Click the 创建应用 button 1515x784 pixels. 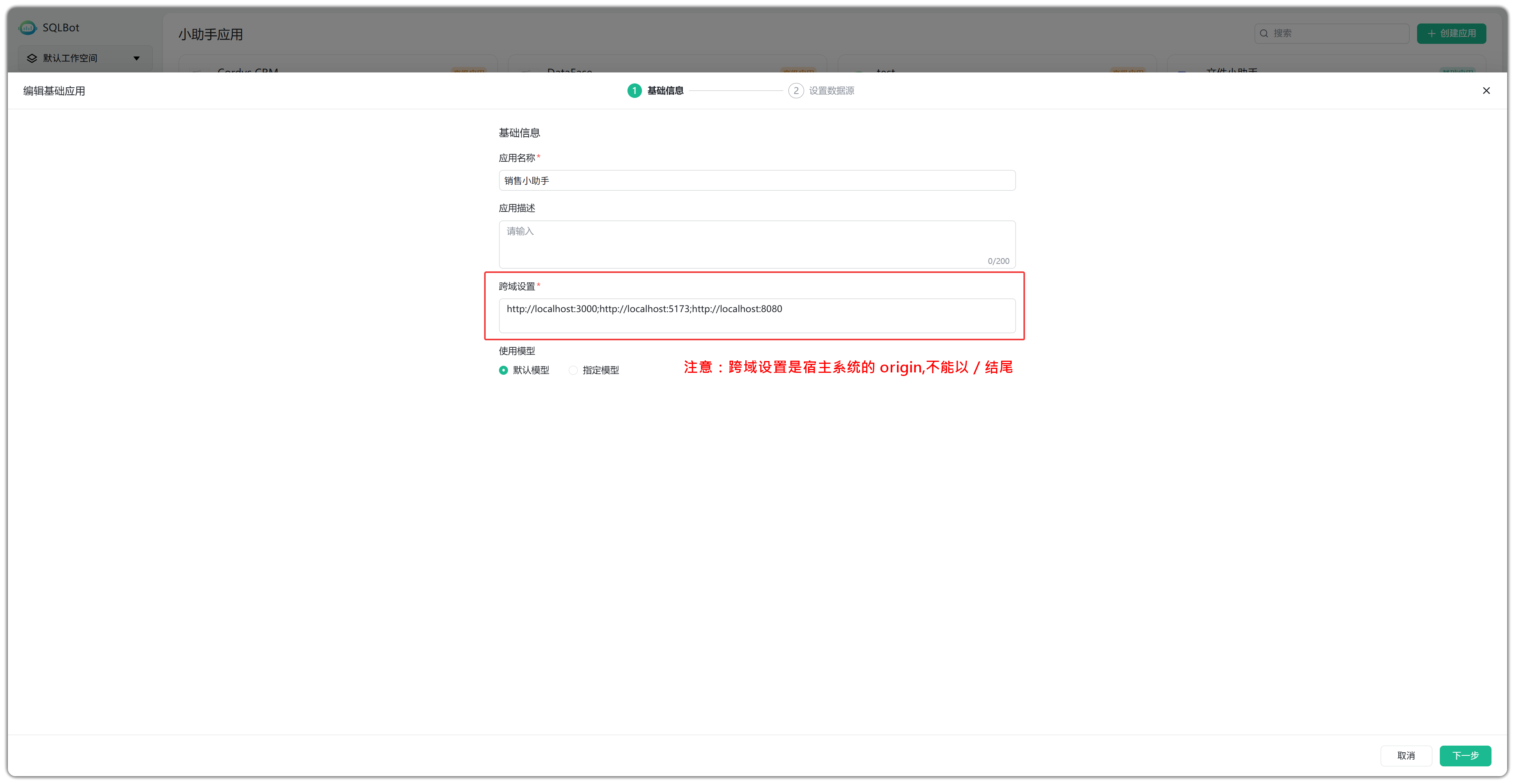tap(1451, 34)
